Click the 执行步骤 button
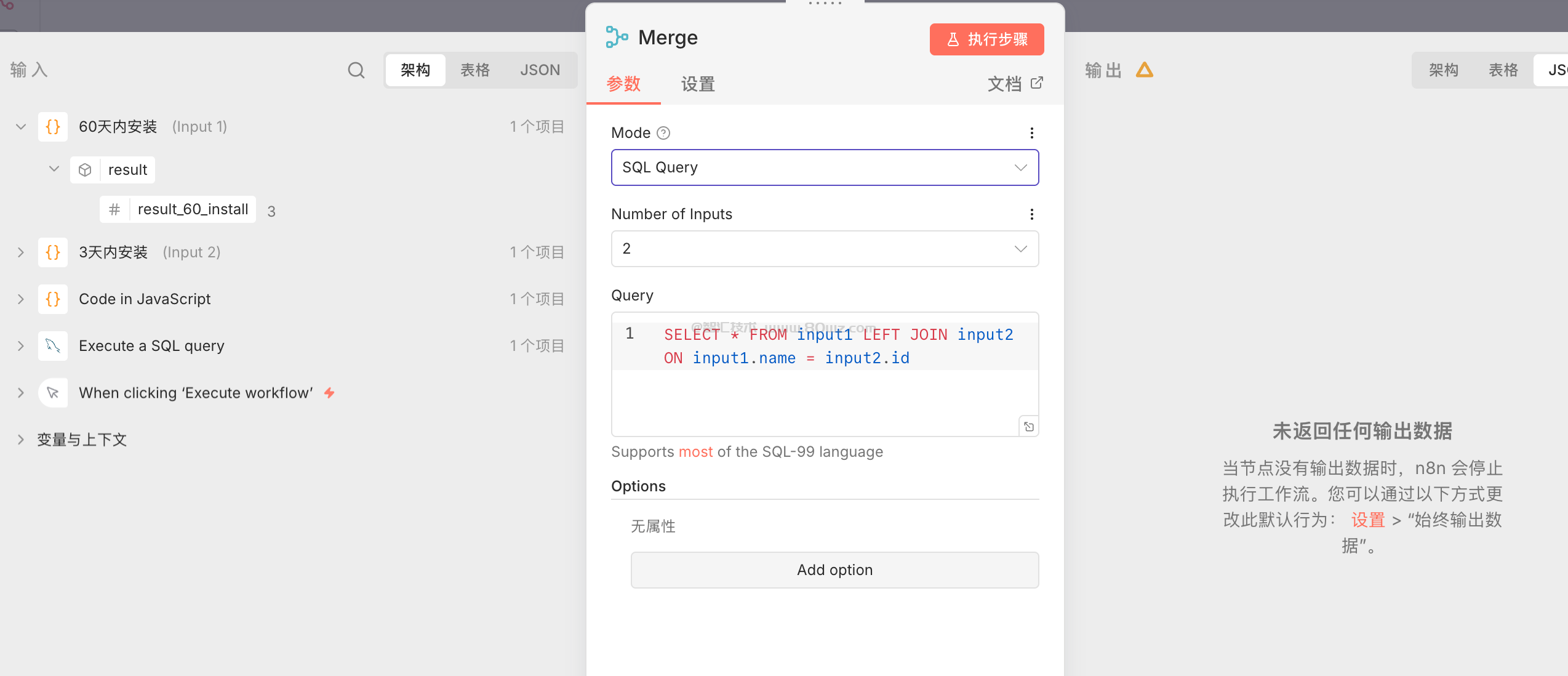Image resolution: width=1568 pixels, height=676 pixels. pyautogui.click(x=986, y=39)
